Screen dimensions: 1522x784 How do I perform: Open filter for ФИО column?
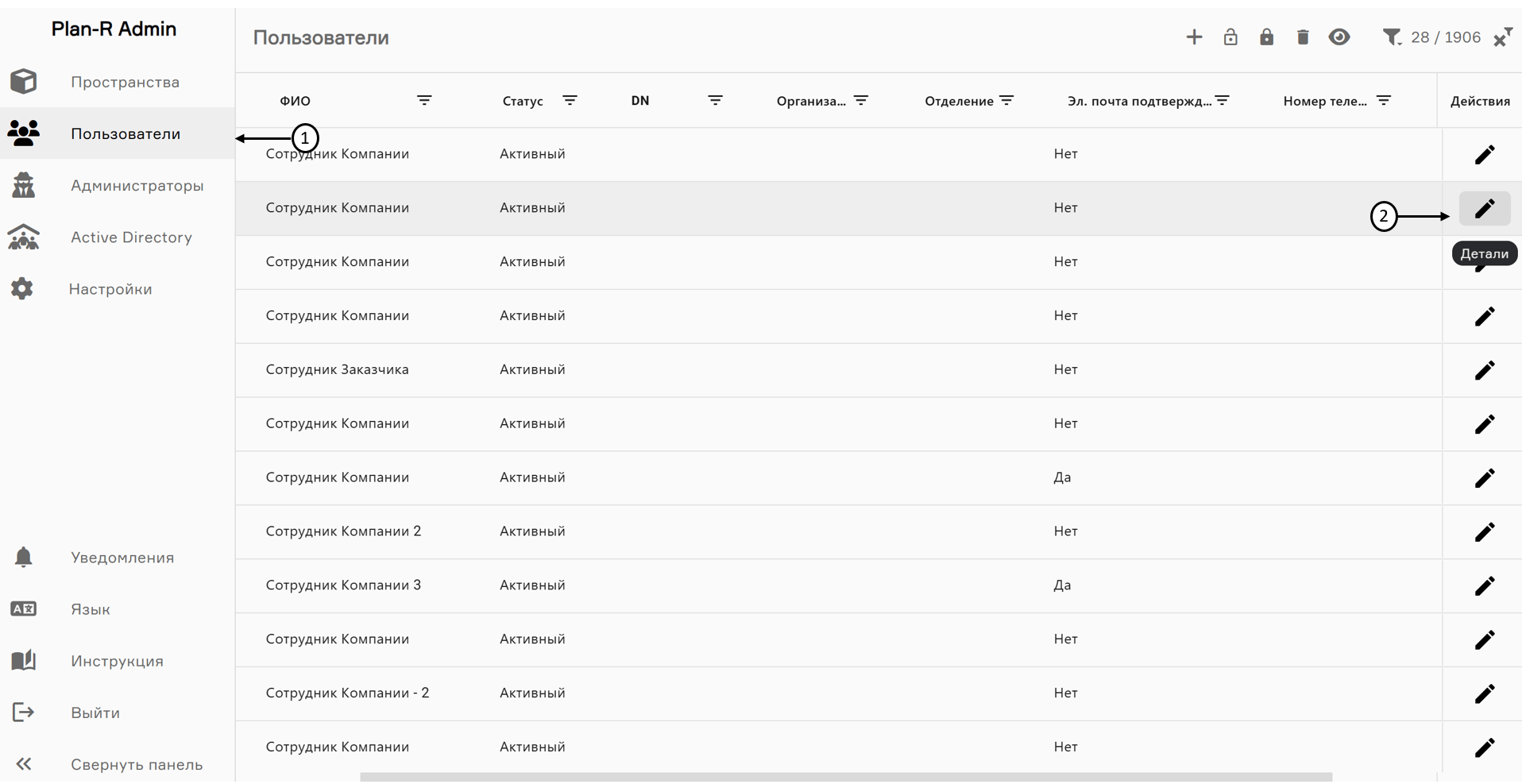pyautogui.click(x=424, y=101)
